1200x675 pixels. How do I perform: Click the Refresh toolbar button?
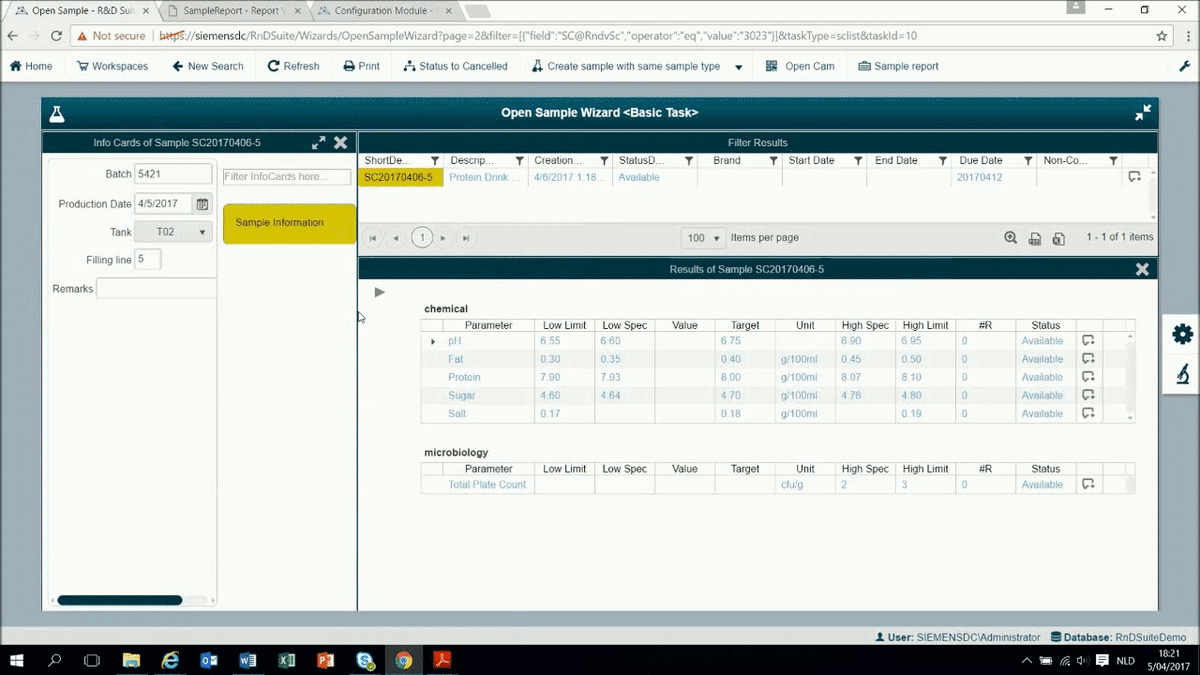[294, 66]
